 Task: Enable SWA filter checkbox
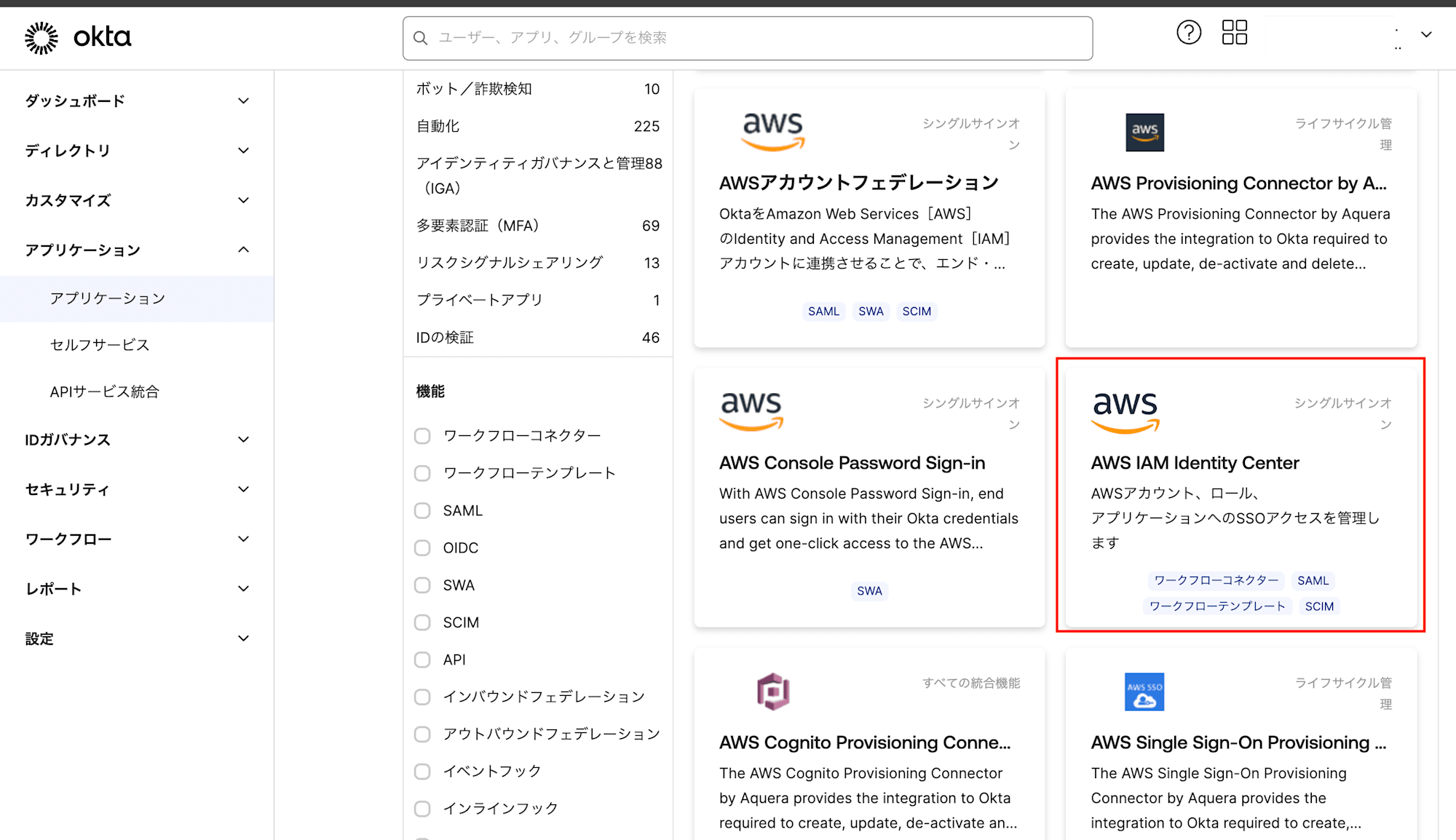pyautogui.click(x=422, y=585)
